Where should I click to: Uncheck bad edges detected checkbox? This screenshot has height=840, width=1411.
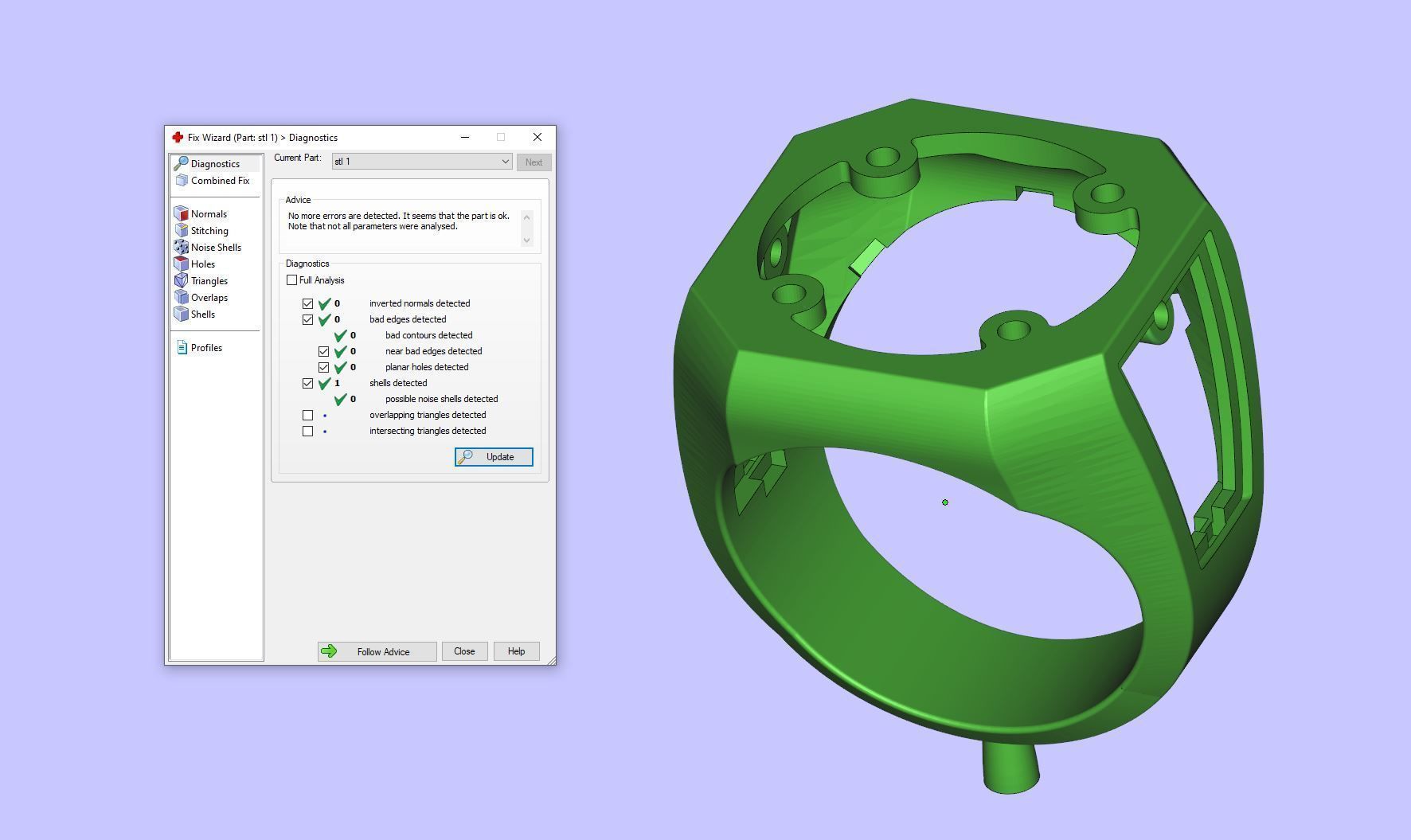[x=308, y=319]
